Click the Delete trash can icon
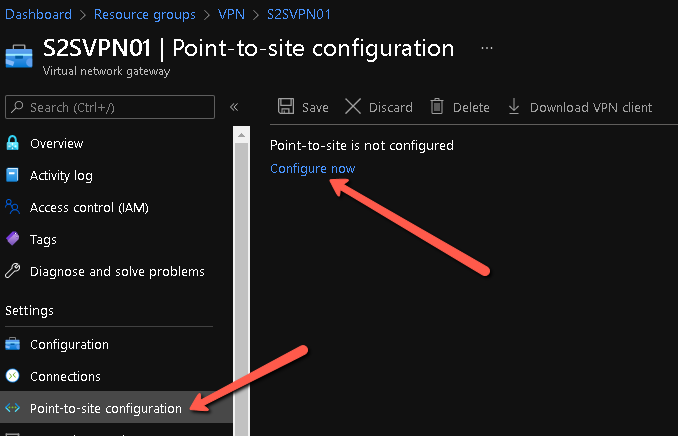The height and width of the screenshot is (436, 678). 437,106
